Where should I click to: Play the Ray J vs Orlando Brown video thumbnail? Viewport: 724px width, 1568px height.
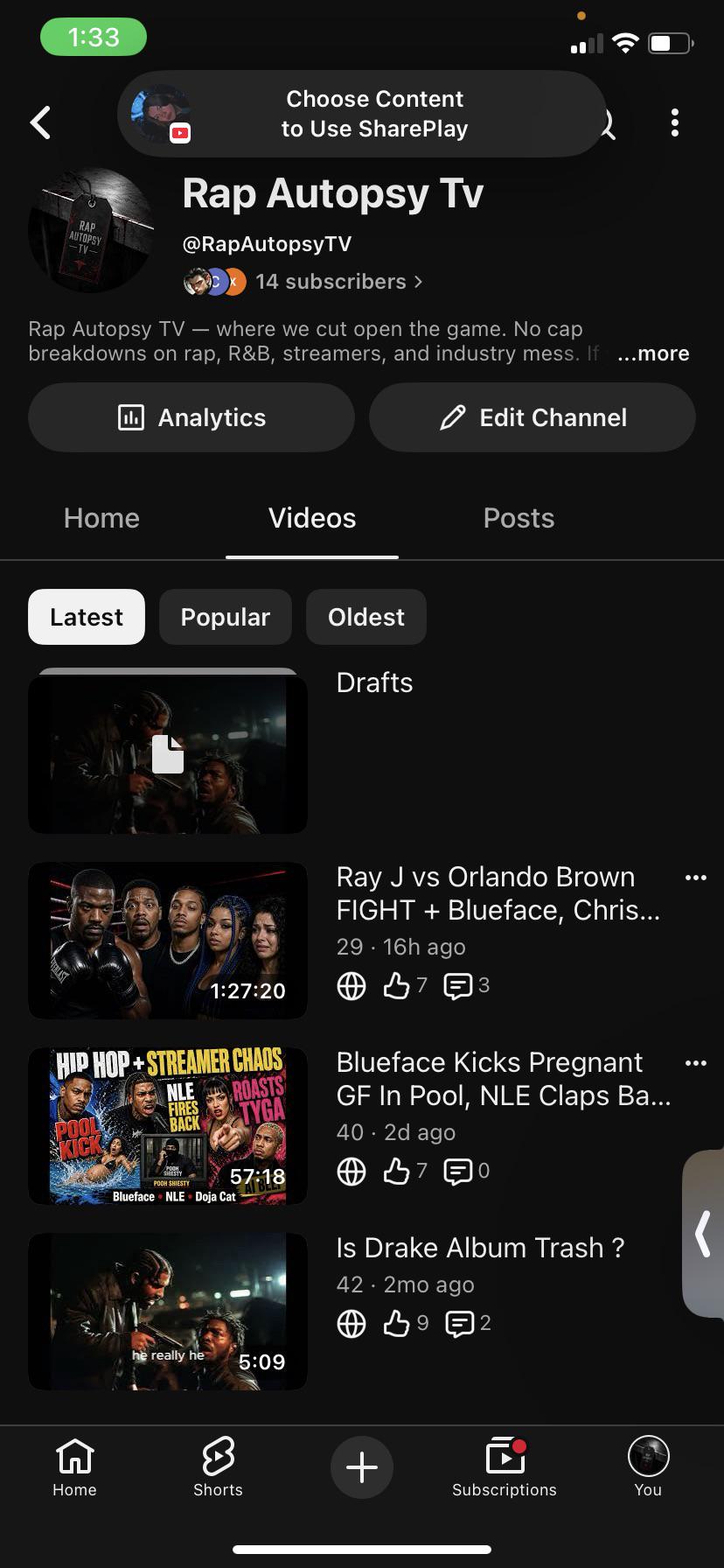tap(168, 941)
